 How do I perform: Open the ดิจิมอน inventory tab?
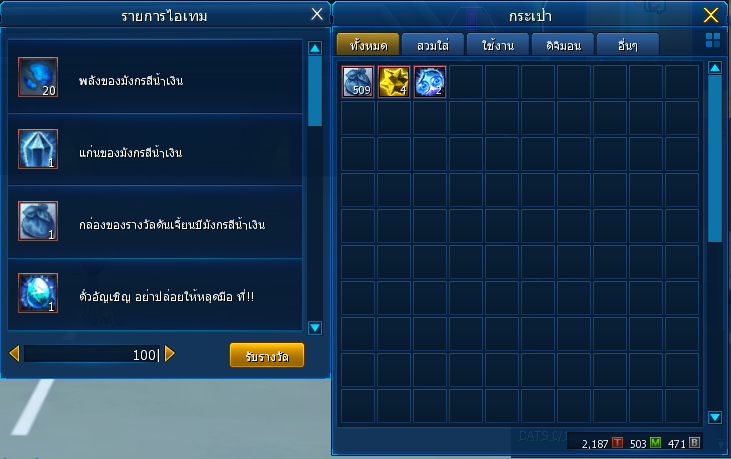563,44
